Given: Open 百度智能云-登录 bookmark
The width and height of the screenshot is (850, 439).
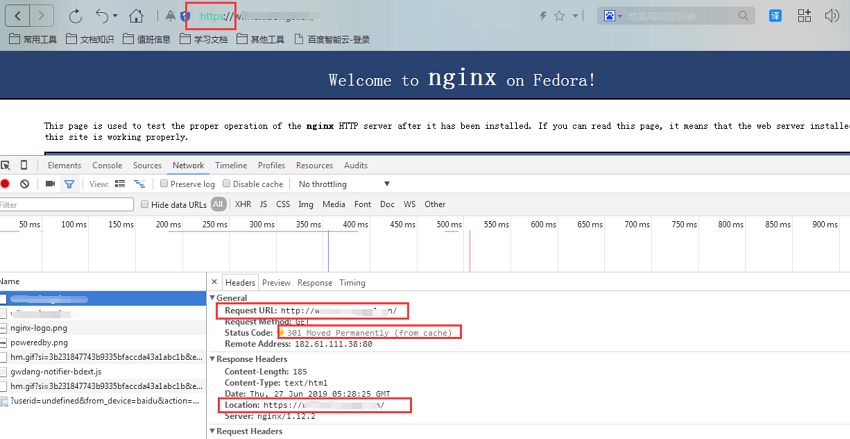Looking at the screenshot, I should (x=332, y=39).
